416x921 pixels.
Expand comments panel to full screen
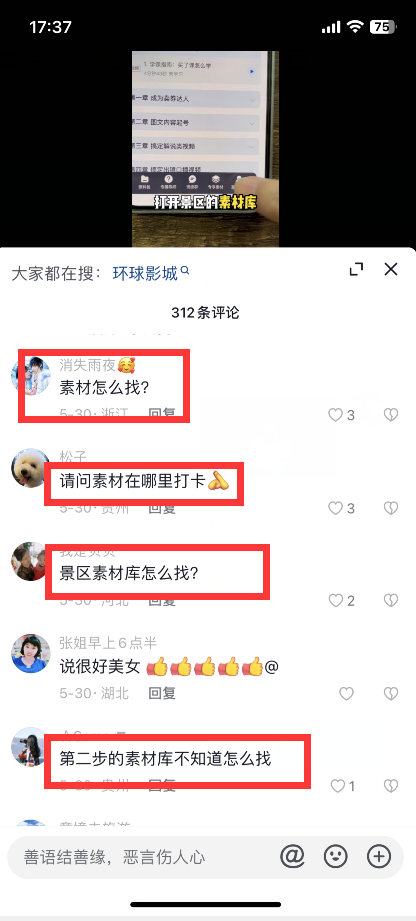(x=356, y=270)
